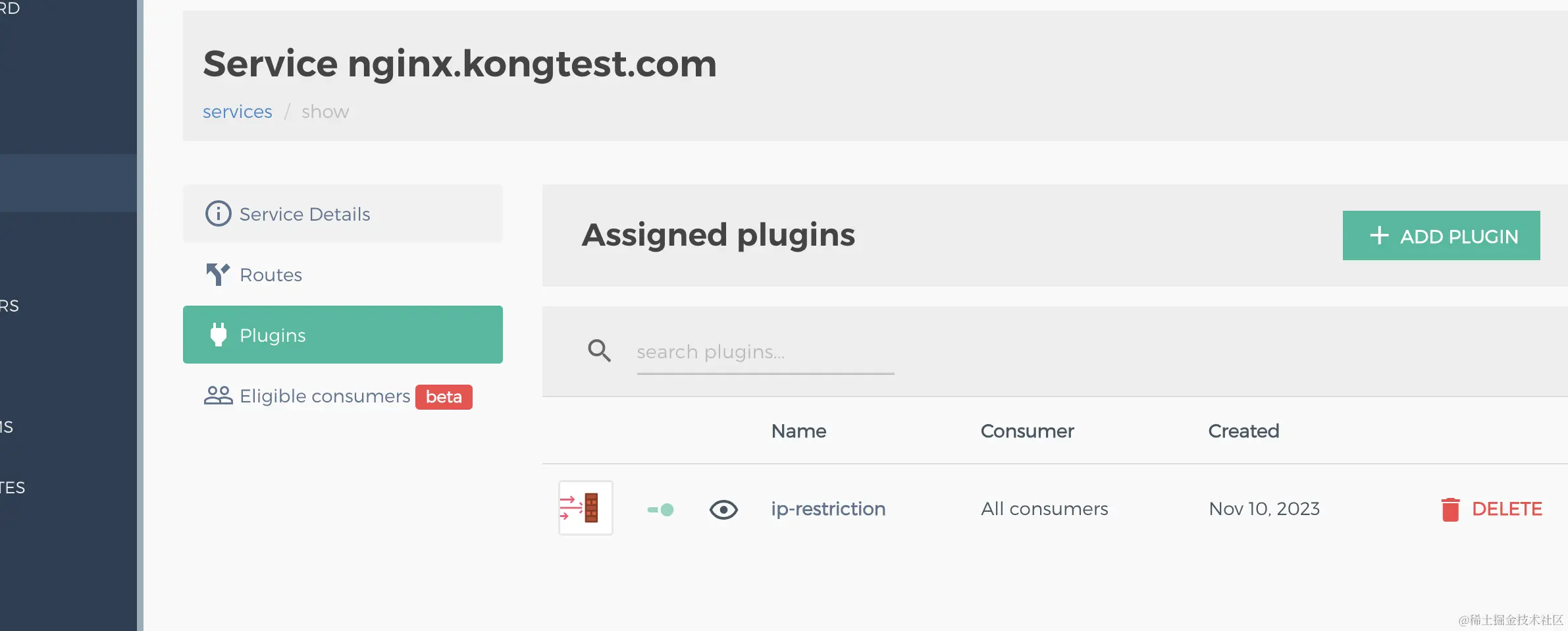
Task: Click the red trash can icon
Action: (x=1450, y=509)
